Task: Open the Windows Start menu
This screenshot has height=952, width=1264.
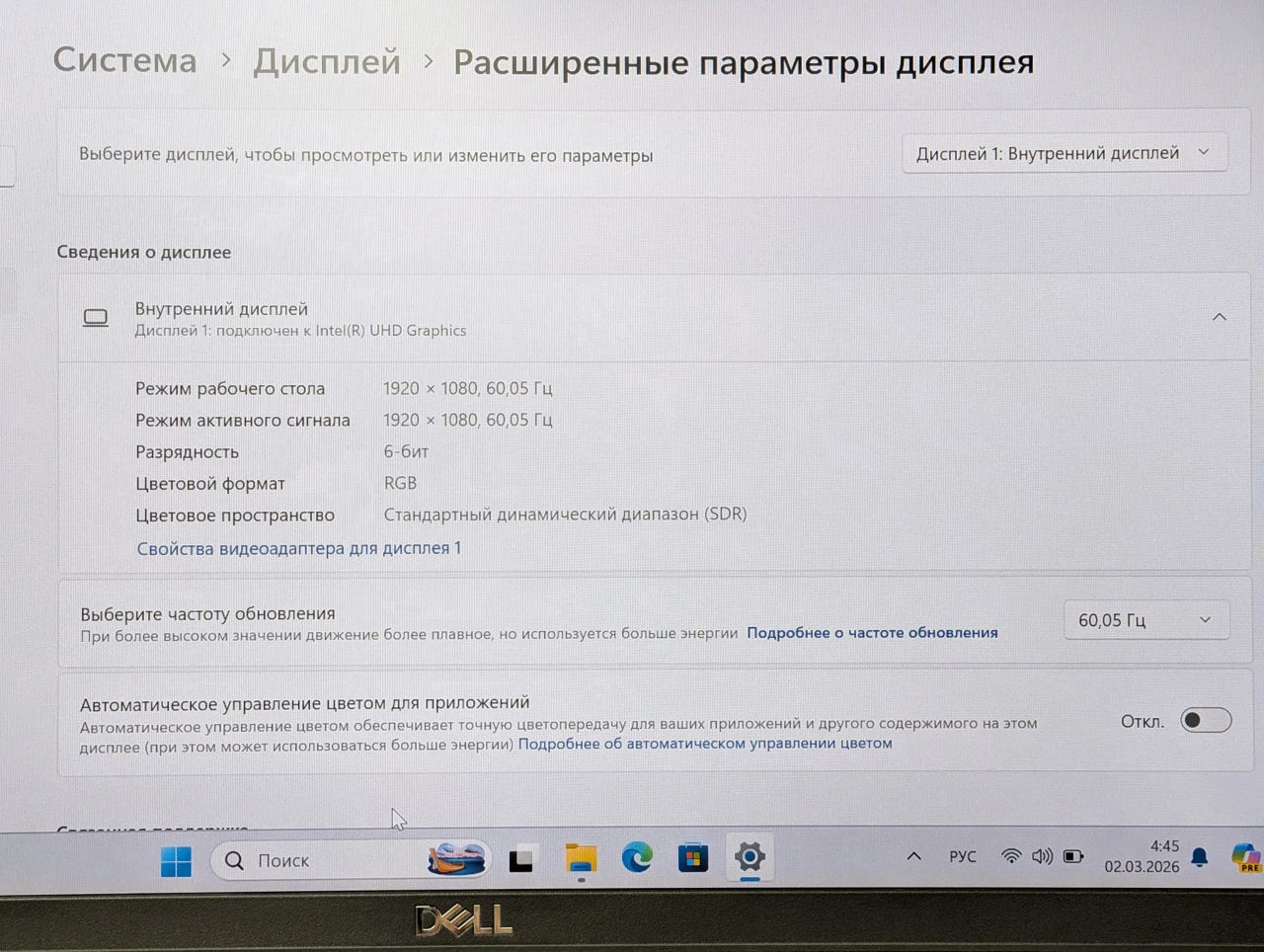Action: (176, 861)
